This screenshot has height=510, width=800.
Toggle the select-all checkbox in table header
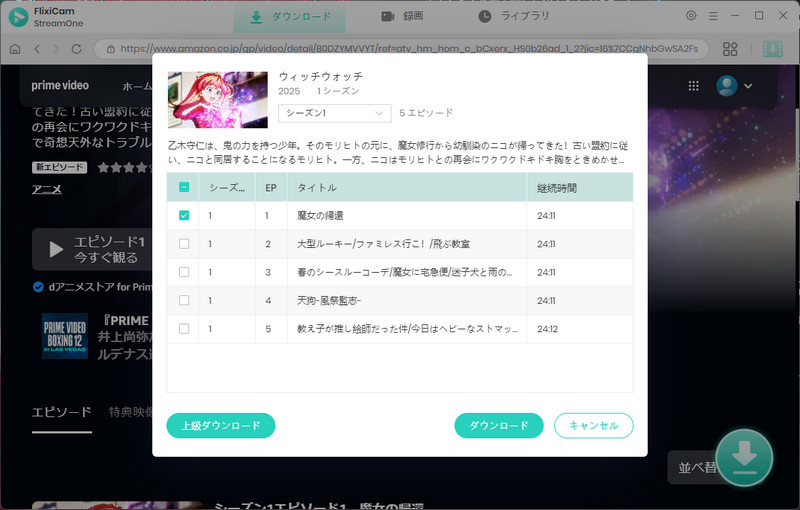coord(184,187)
